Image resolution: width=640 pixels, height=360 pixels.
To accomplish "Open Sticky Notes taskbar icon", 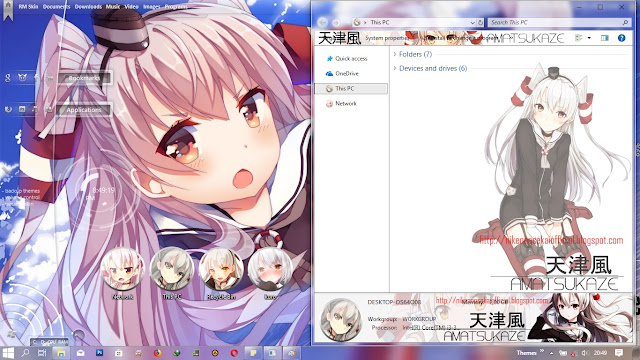I will point(253,353).
